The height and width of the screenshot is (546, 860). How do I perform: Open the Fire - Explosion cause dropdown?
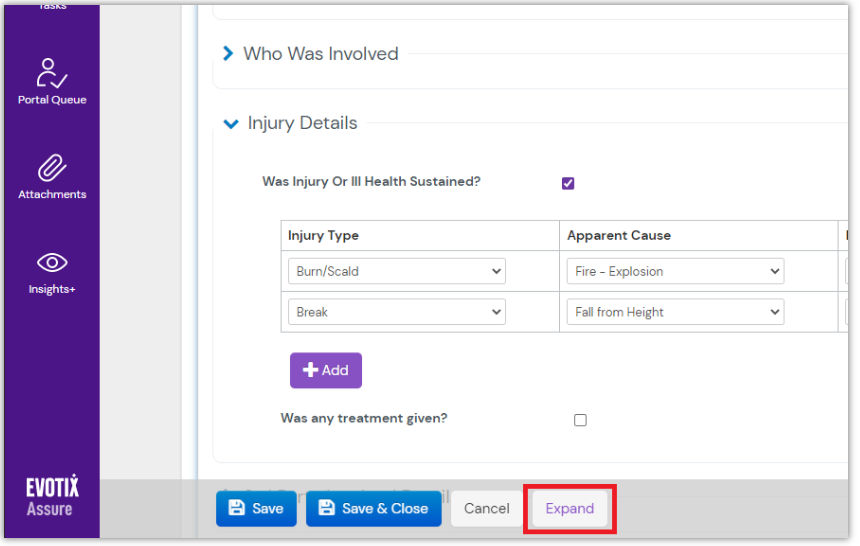(x=675, y=271)
